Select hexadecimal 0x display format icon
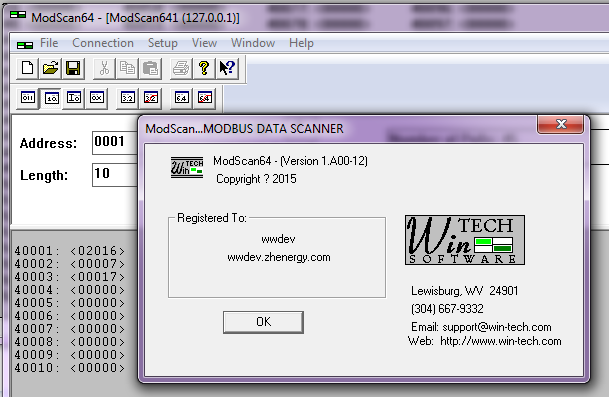The image size is (609, 397). pos(97,98)
